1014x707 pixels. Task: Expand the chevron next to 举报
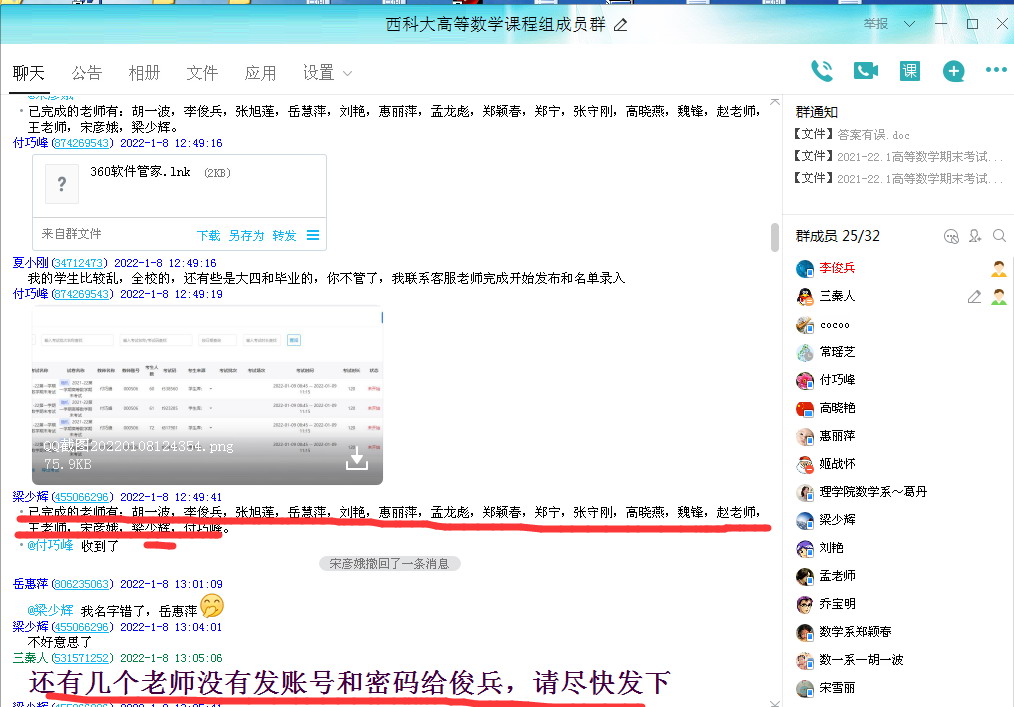pos(909,24)
